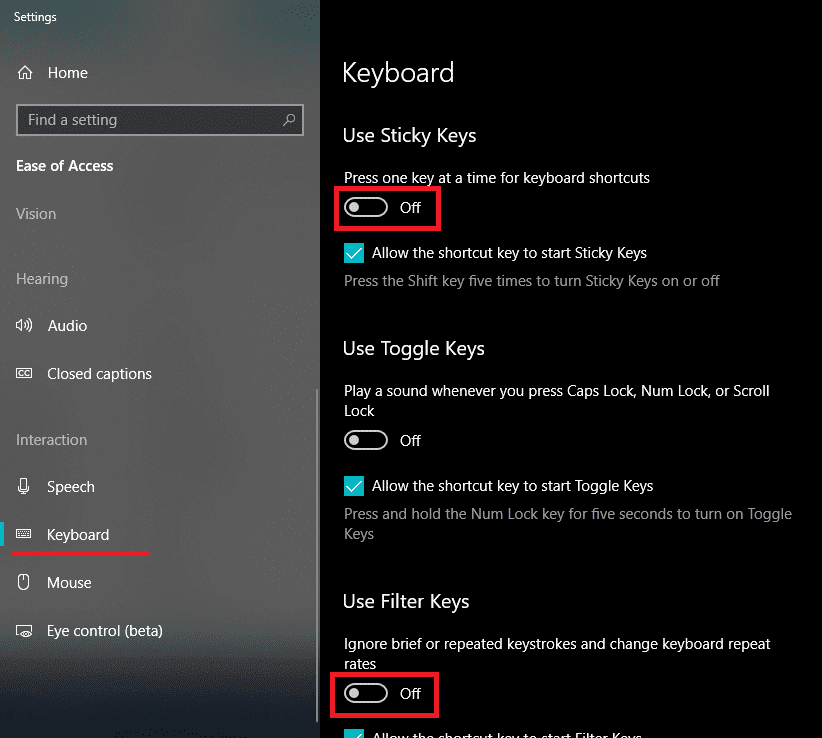Open Speech settings via the microphone icon
Viewport: 822px width, 738px height.
(x=25, y=486)
